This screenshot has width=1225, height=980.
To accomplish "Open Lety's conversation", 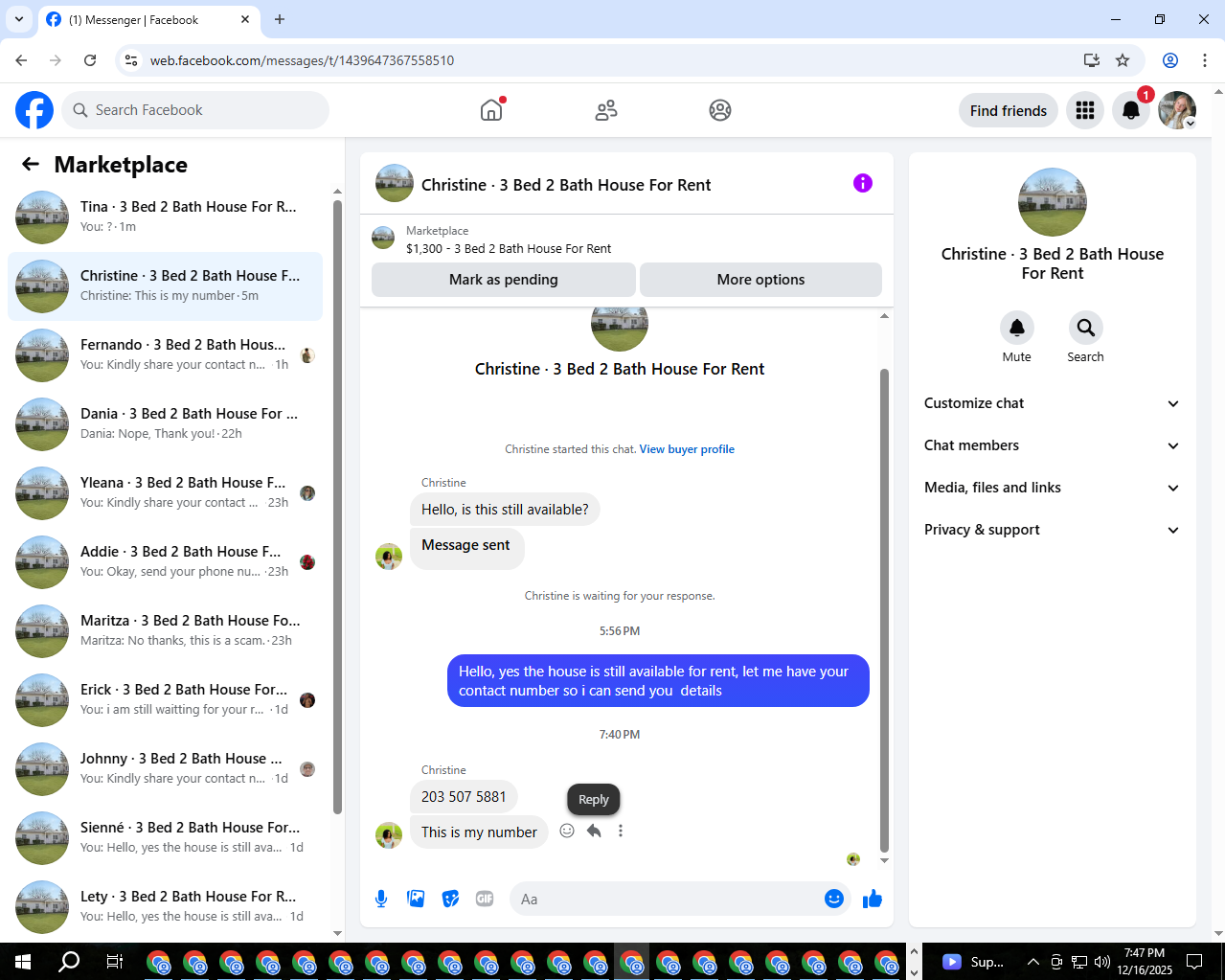I will pyautogui.click(x=165, y=907).
